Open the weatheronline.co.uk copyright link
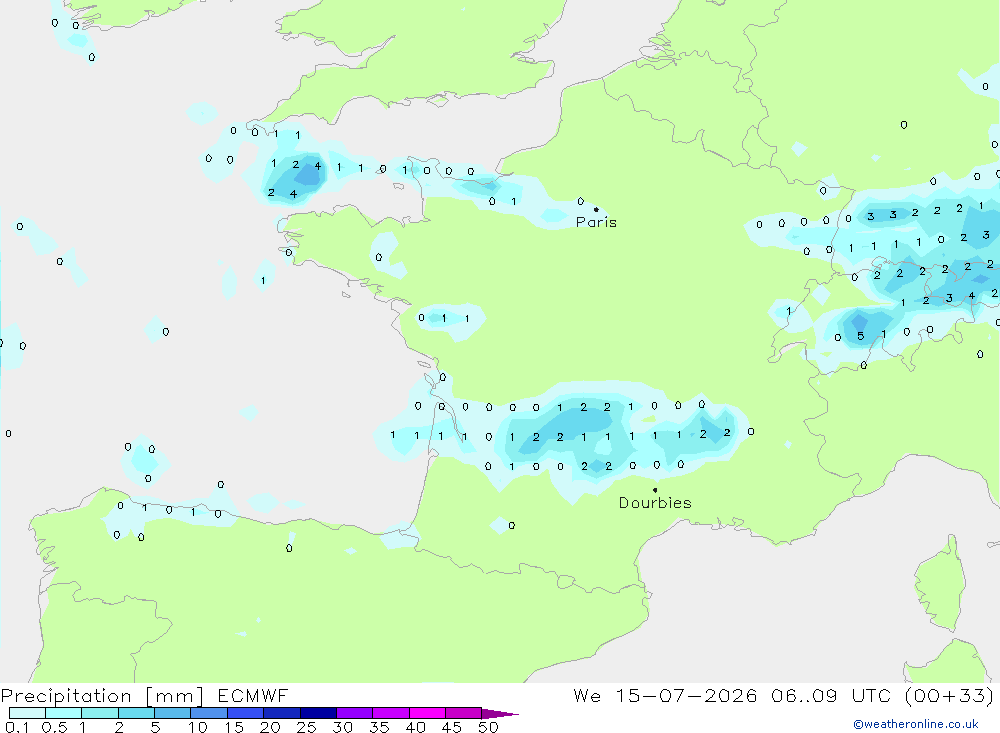 [916, 724]
